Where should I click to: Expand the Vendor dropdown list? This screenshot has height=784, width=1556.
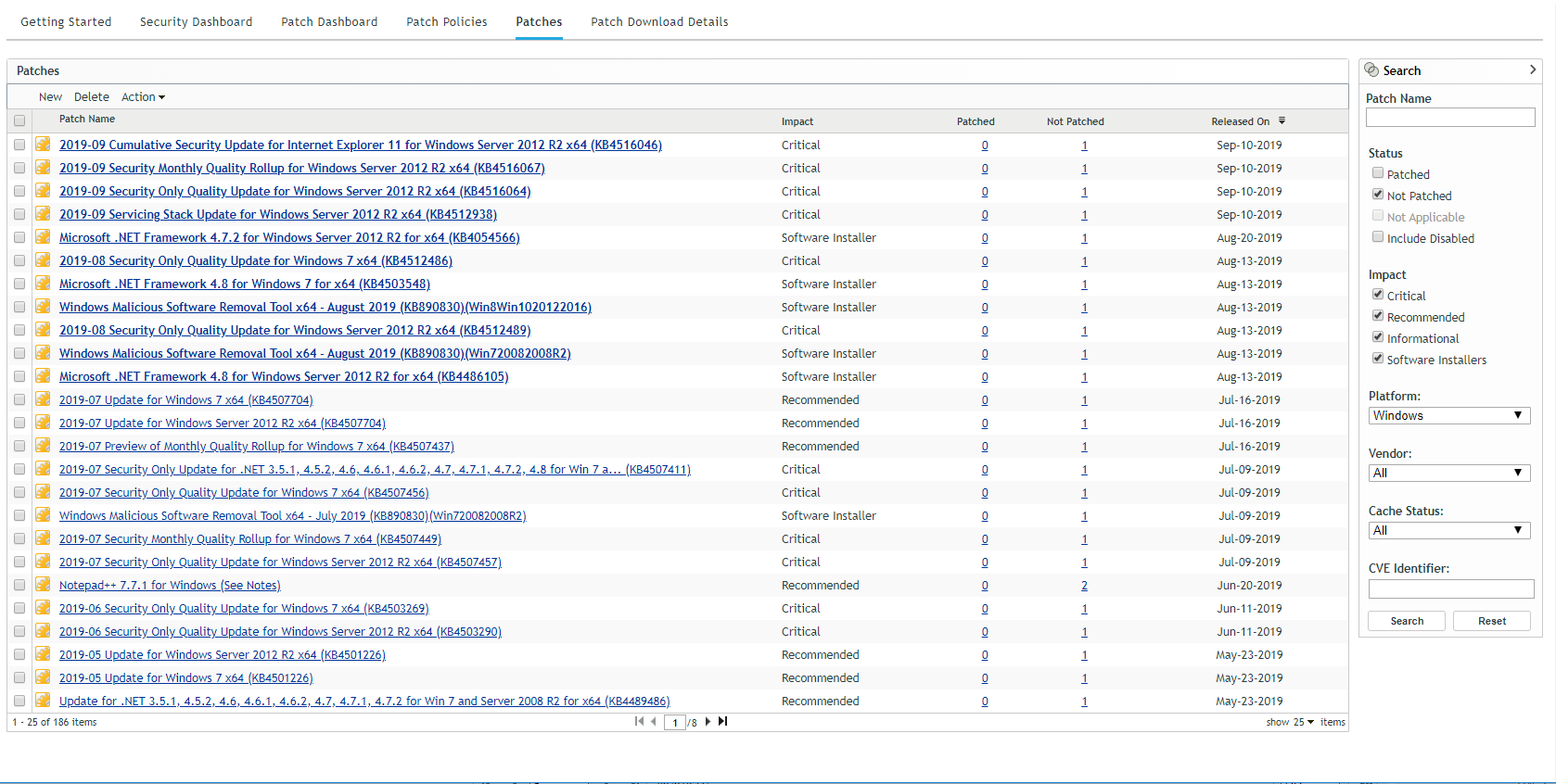point(1449,474)
